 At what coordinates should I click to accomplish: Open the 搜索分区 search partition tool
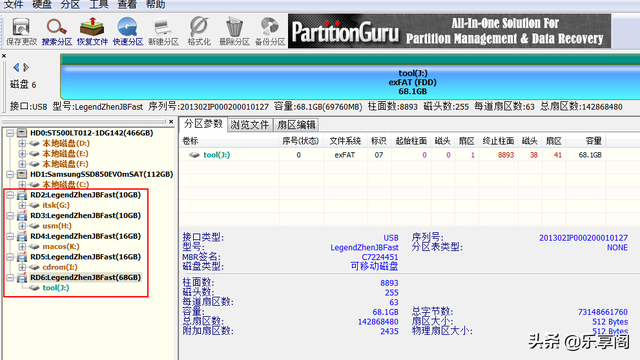tap(57, 31)
